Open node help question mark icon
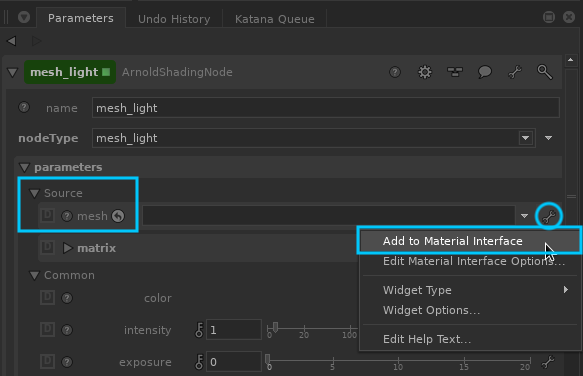583x376 pixels. [x=395, y=72]
